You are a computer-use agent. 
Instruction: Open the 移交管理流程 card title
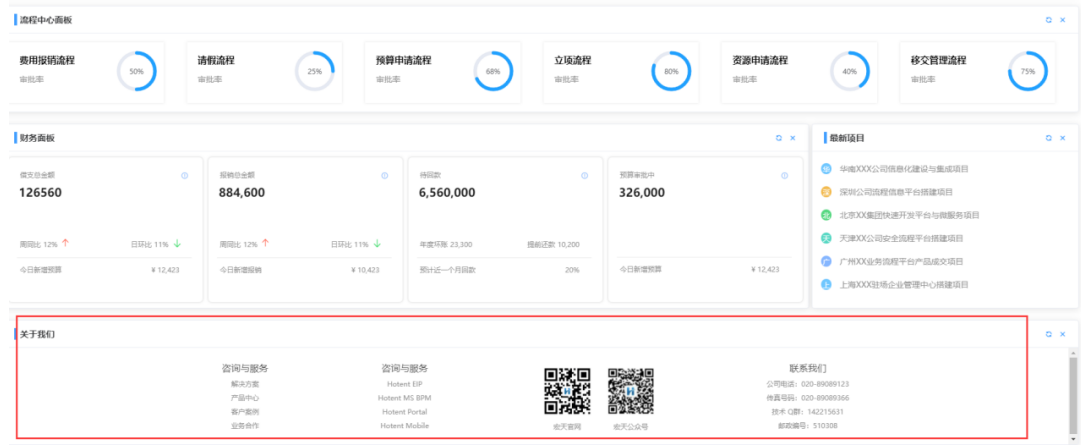pos(938,61)
